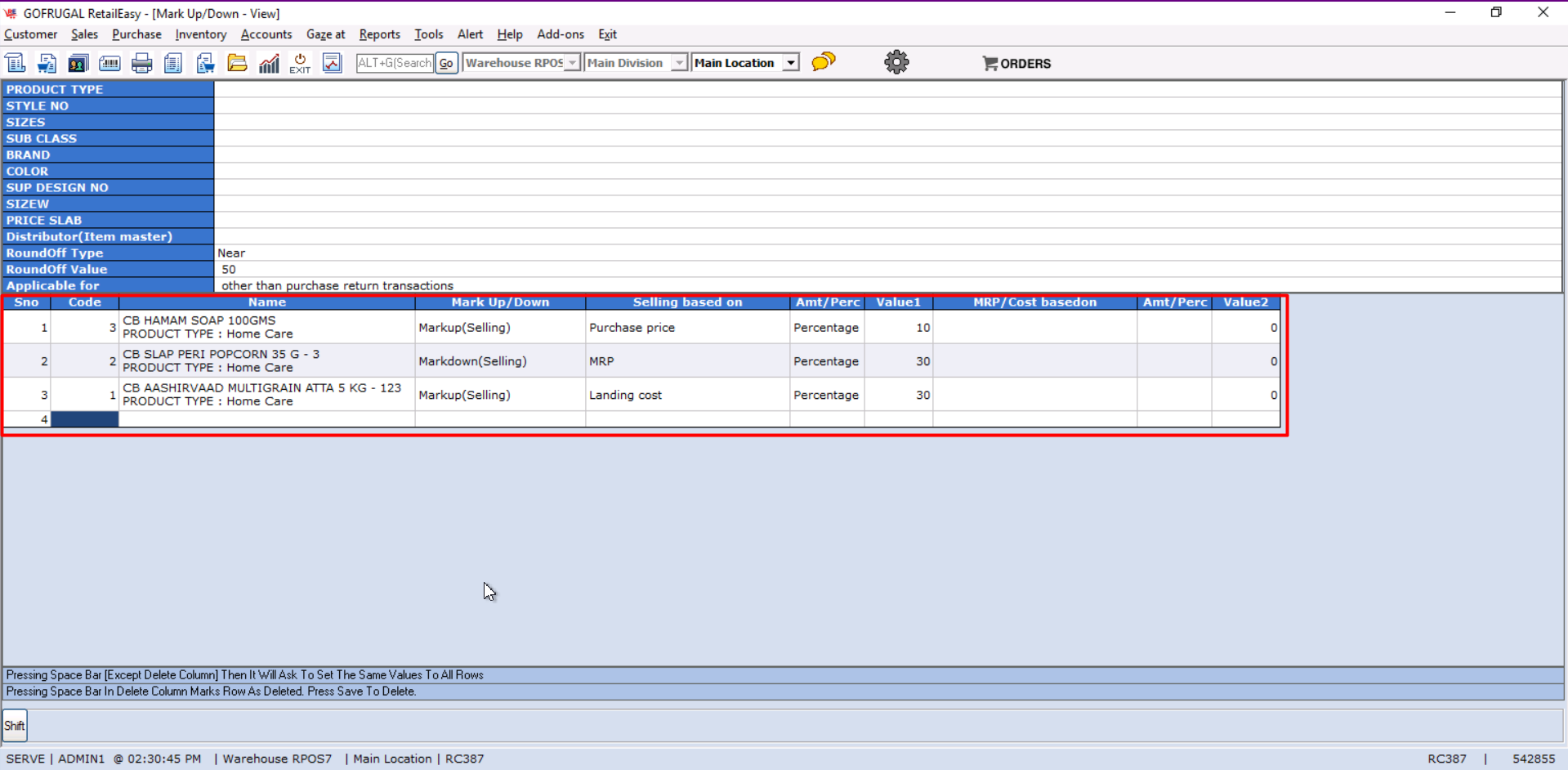Click the EXIT power icon
Viewport: 1568px width, 770px height.
300,63
